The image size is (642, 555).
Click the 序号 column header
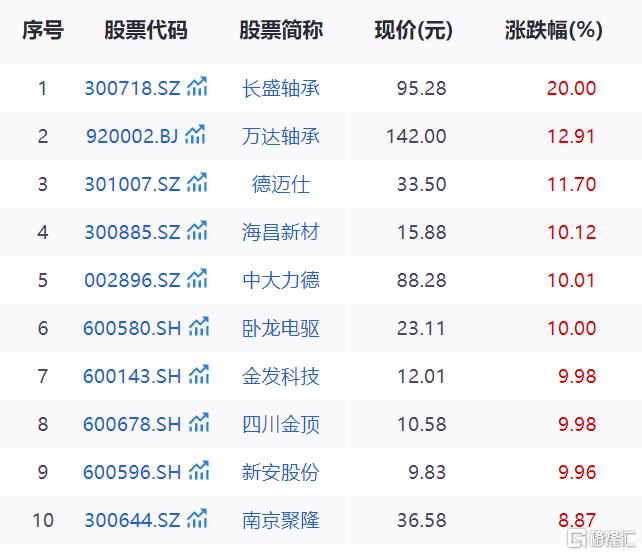pos(43,30)
